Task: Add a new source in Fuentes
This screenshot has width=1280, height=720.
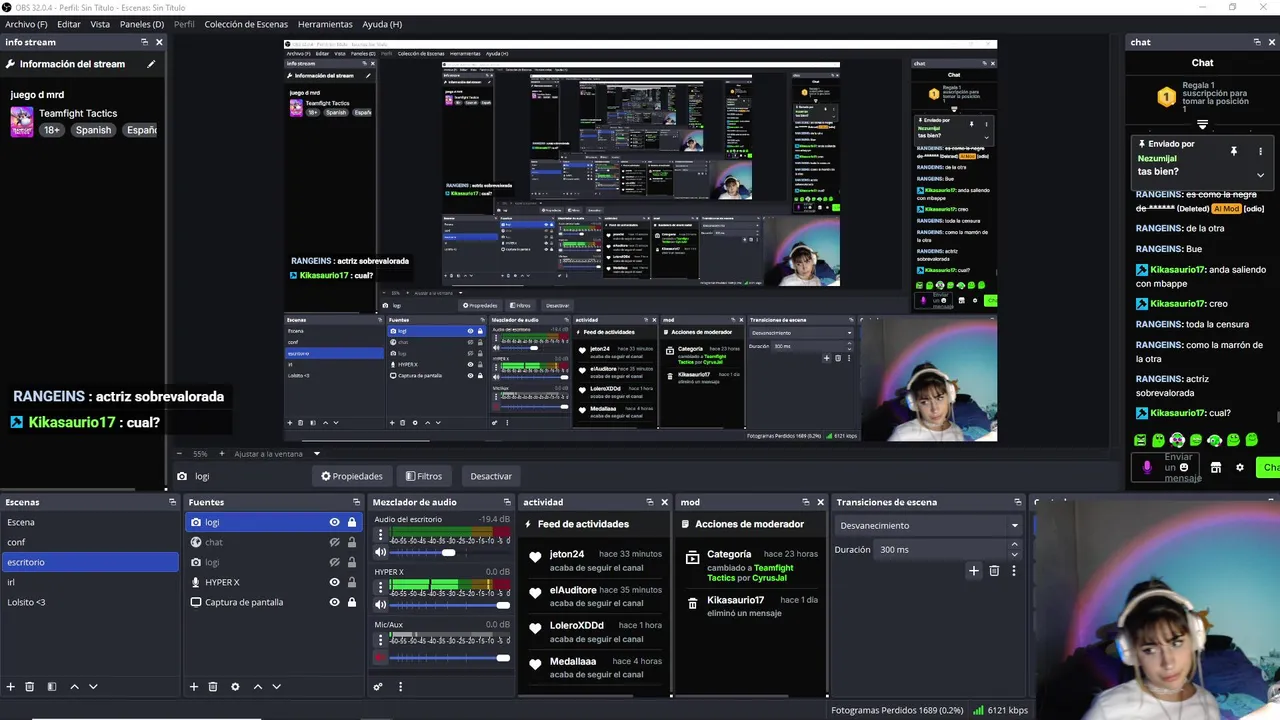Action: pos(194,687)
